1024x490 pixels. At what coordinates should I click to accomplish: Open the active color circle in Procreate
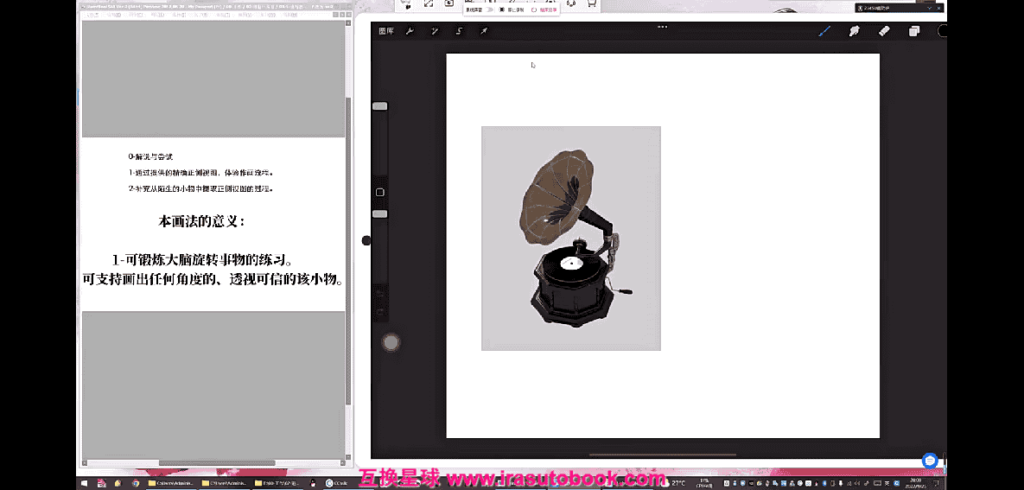[x=942, y=31]
